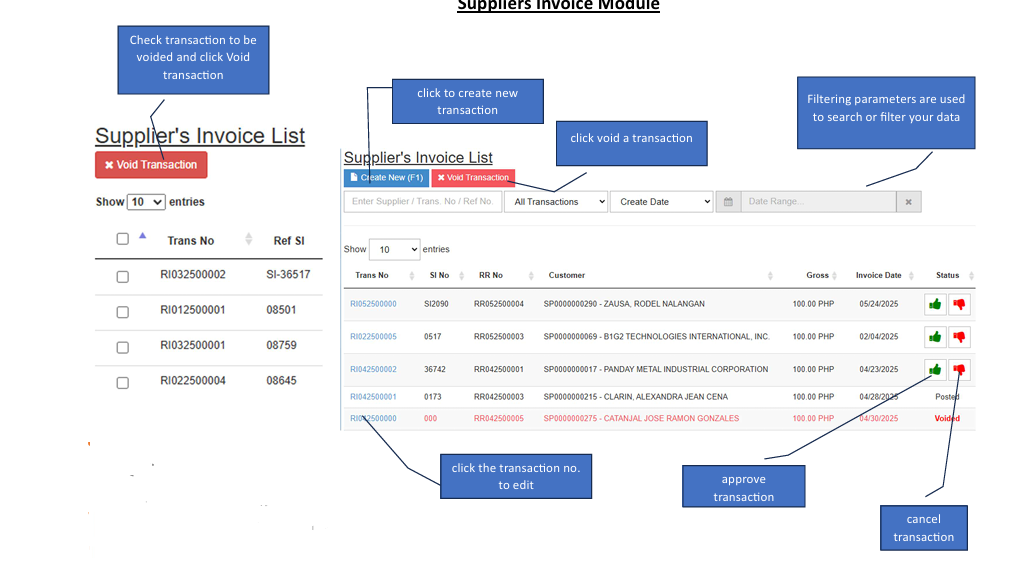
Task: Clear the date range with the x button
Action: [909, 202]
